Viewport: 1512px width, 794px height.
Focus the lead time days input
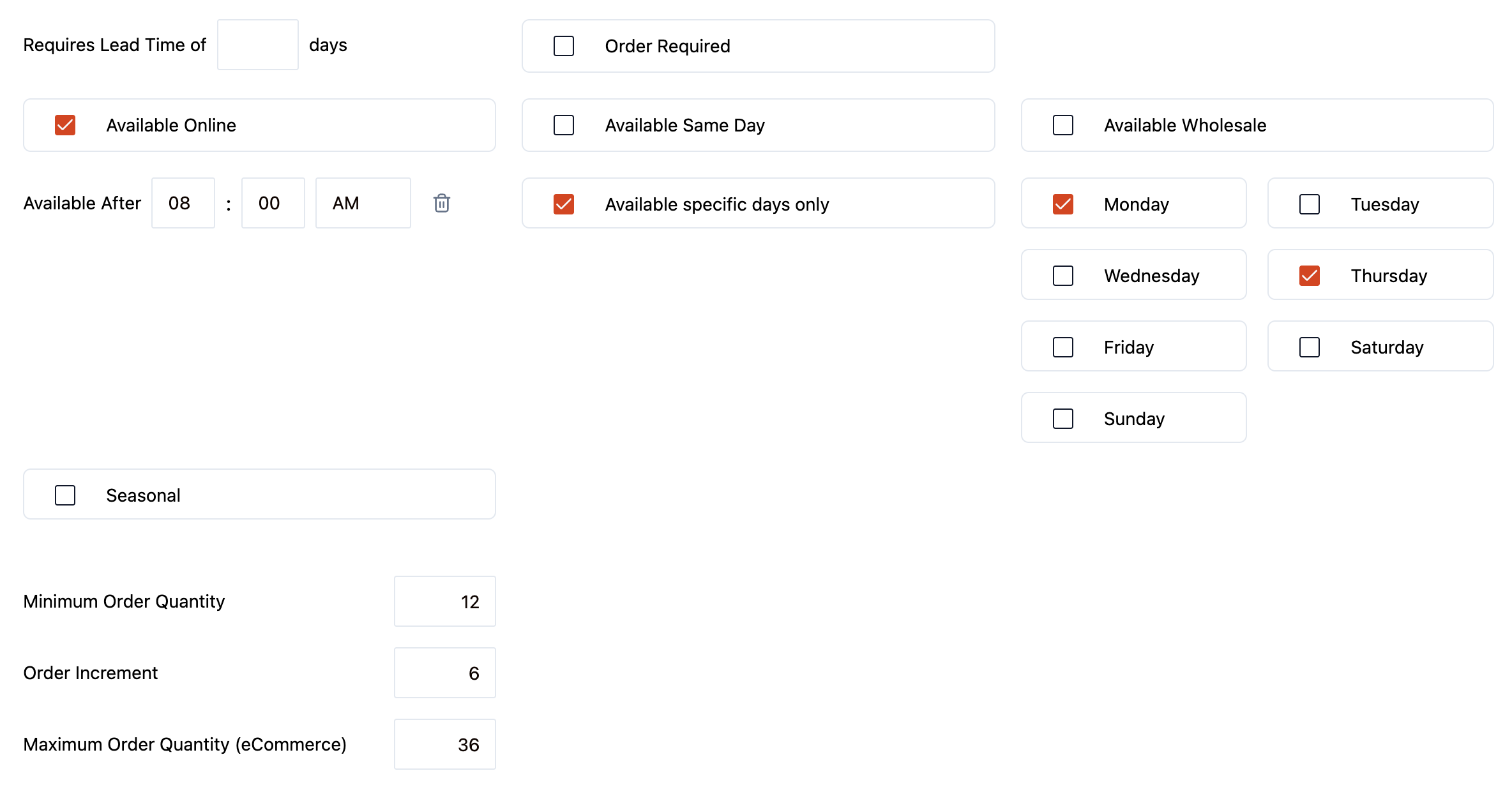(257, 45)
